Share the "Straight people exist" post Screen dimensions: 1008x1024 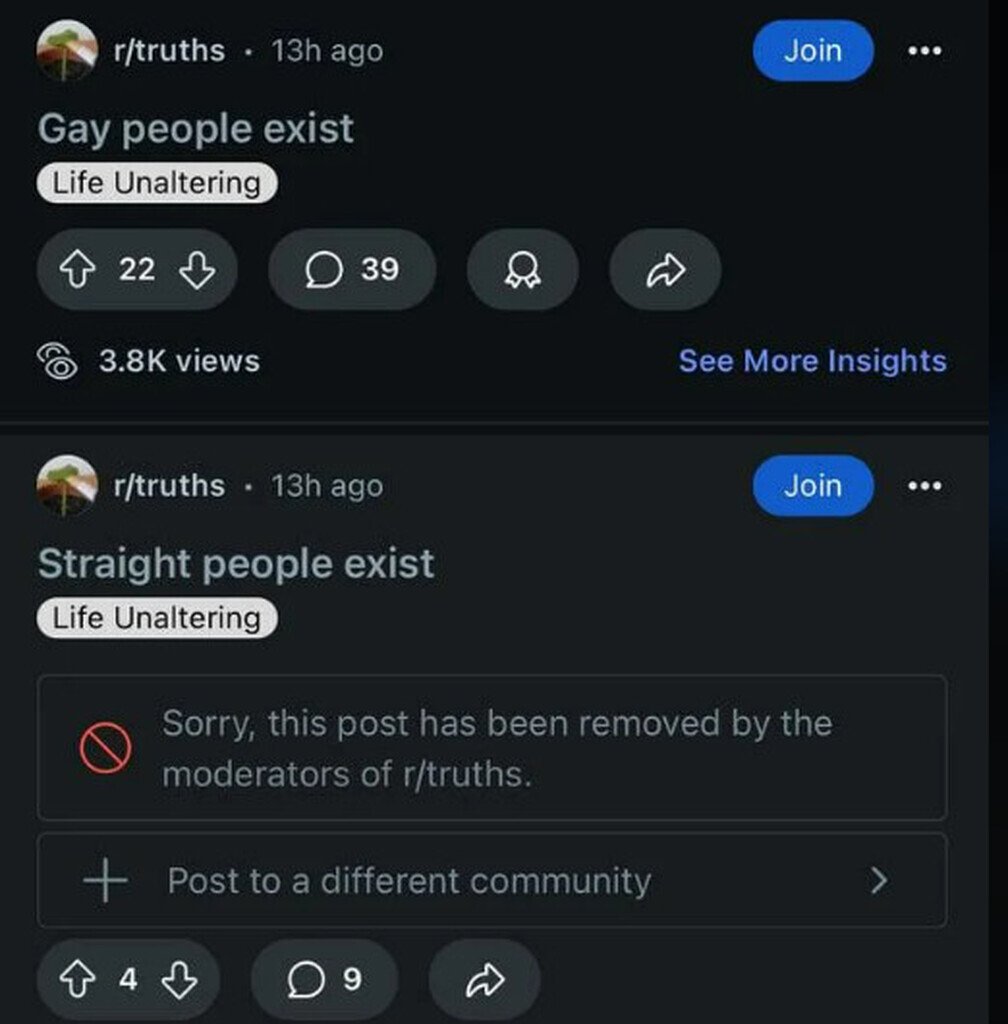[x=485, y=980]
